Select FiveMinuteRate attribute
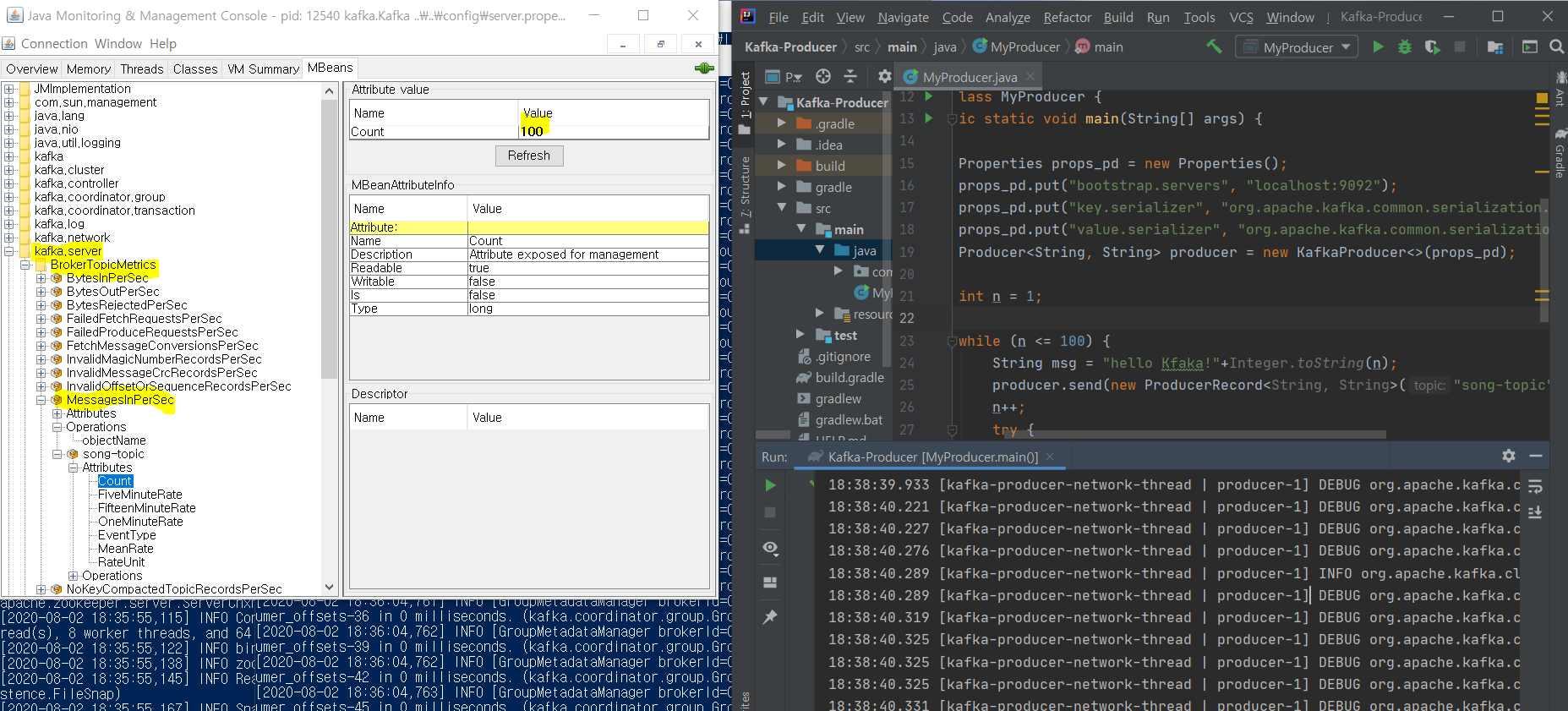Viewport: 1568px width, 711px height. coord(139,495)
